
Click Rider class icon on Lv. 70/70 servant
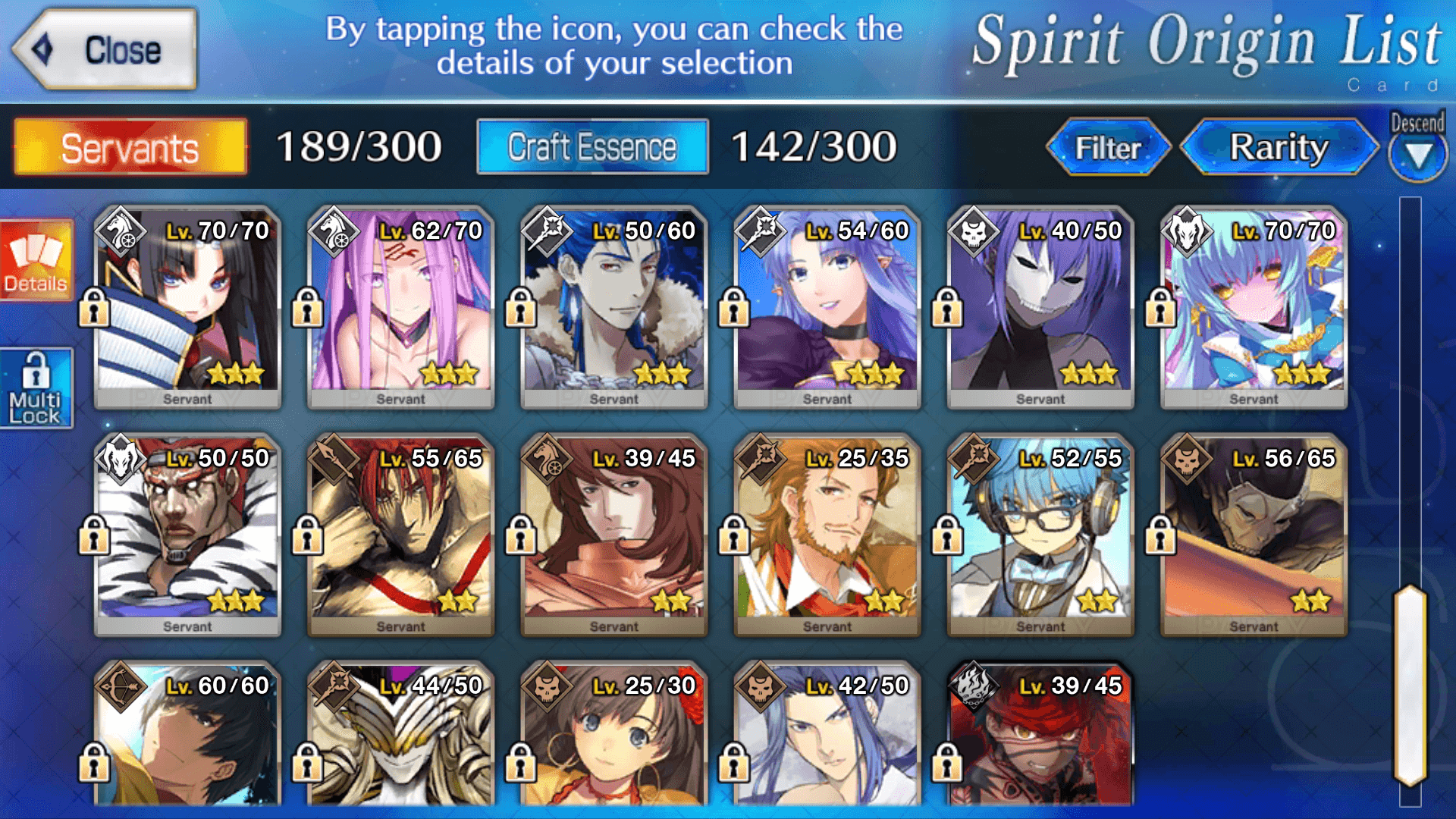(120, 230)
